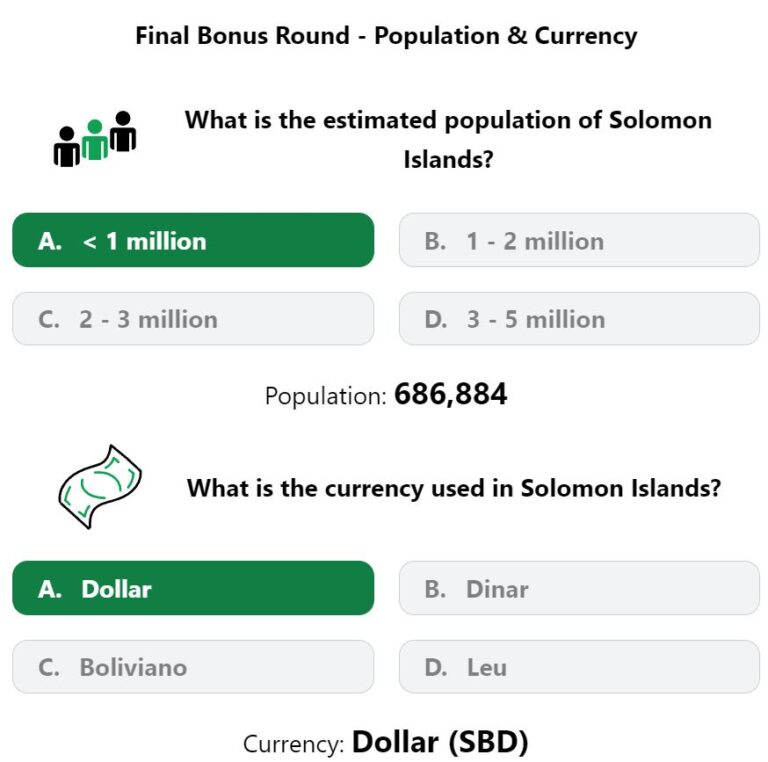Choose the Leu currency option
Viewport: 768px width, 762px height.
(x=579, y=667)
